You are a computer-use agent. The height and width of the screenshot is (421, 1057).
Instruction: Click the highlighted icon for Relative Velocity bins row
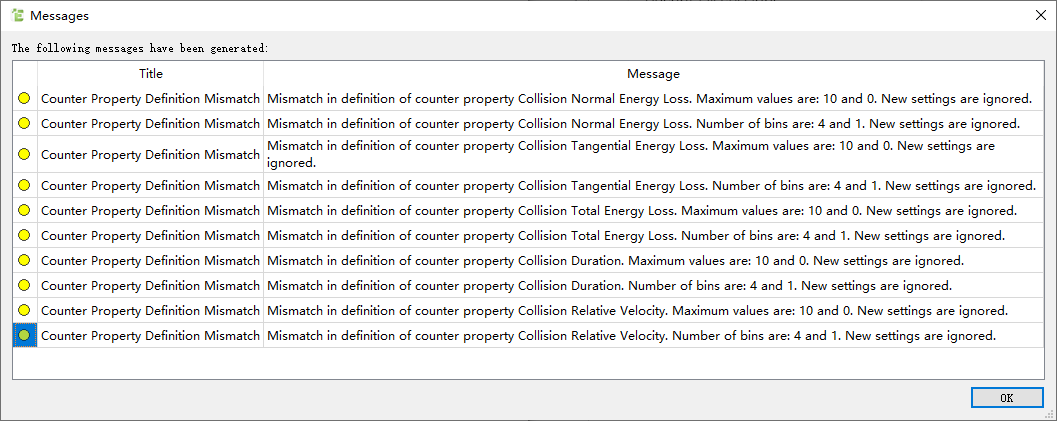tap(24, 335)
